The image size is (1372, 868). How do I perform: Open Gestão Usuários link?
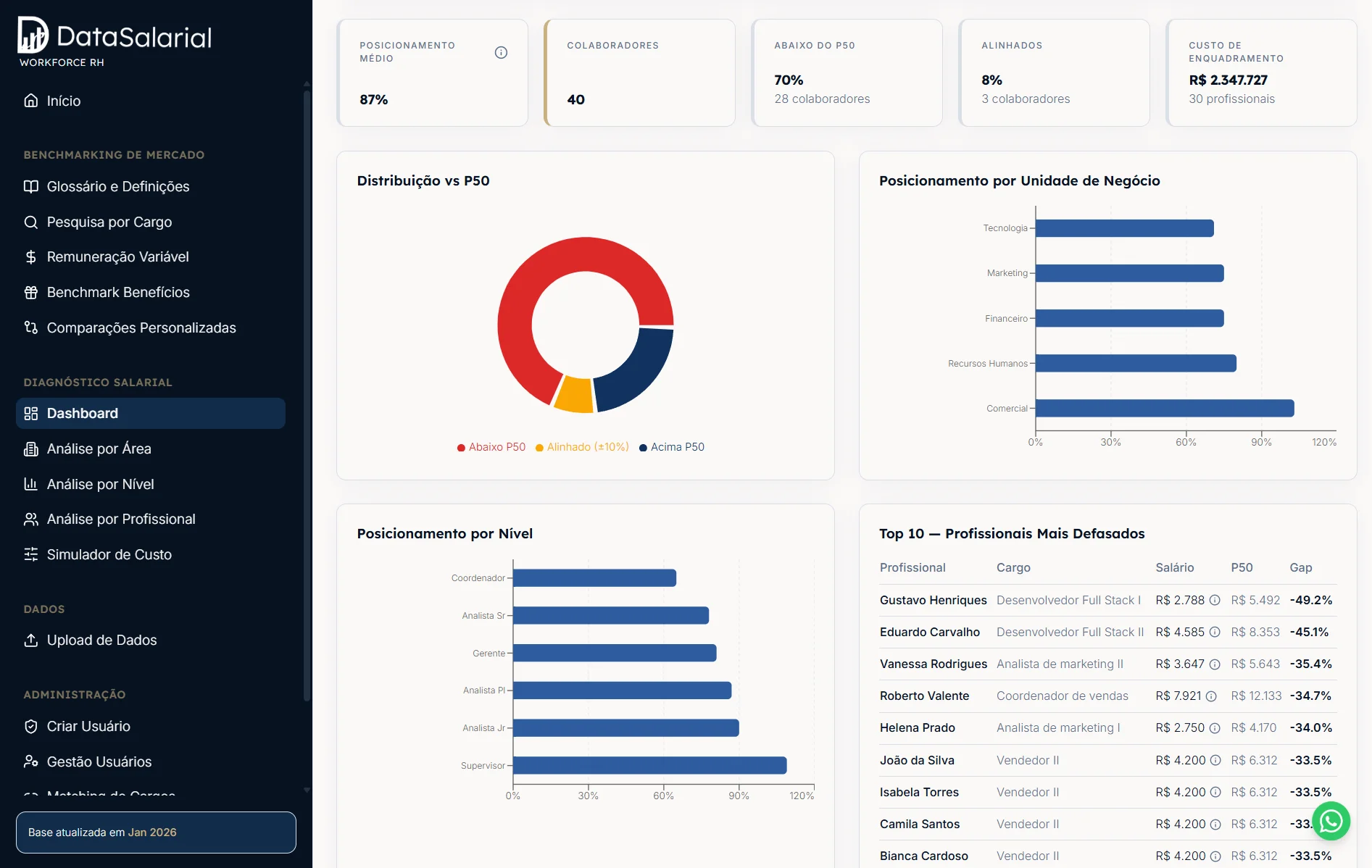pyautogui.click(x=151, y=761)
